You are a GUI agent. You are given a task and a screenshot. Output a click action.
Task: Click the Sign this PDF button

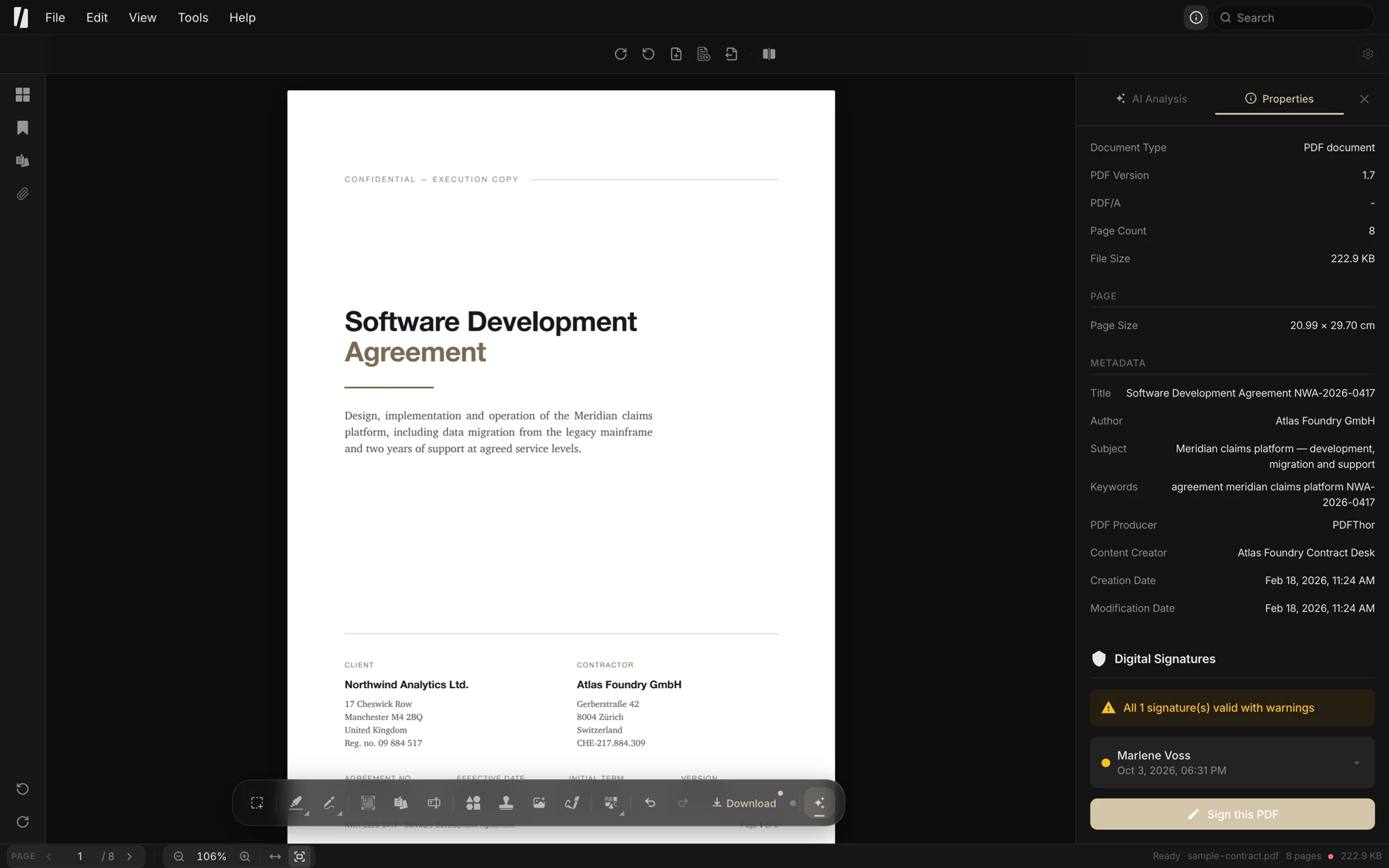point(1232,814)
